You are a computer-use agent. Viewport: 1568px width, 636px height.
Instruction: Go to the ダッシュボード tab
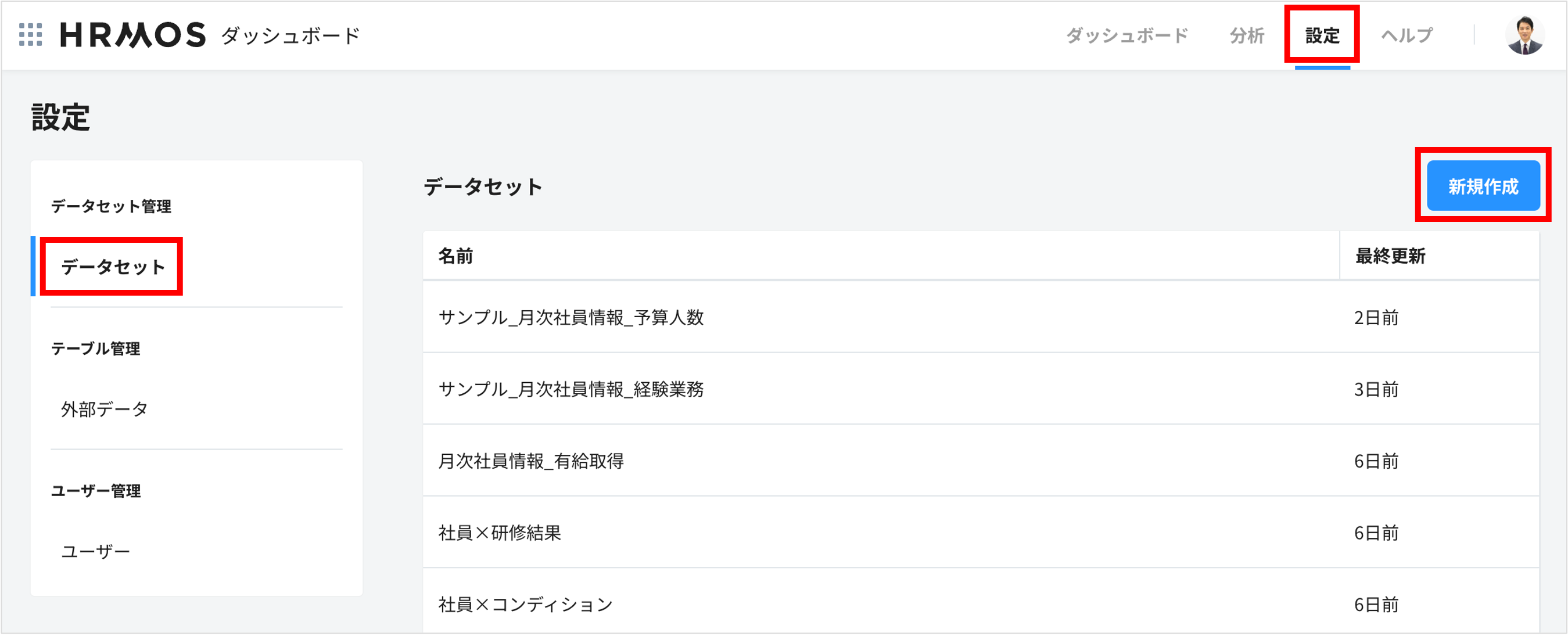pos(1126,35)
